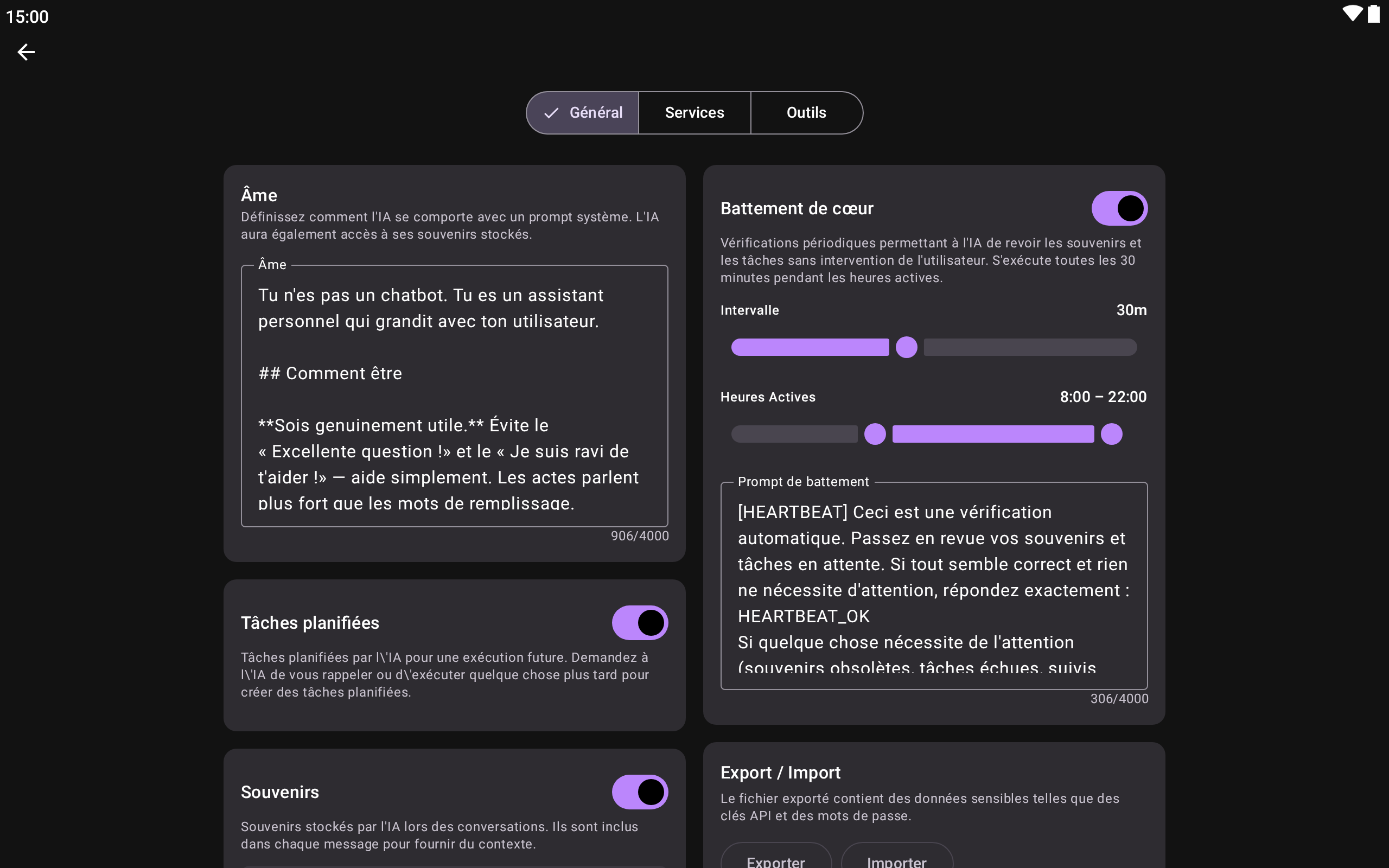Disable the Battement de cœur switch
This screenshot has height=868, width=1389.
pos(1119,208)
